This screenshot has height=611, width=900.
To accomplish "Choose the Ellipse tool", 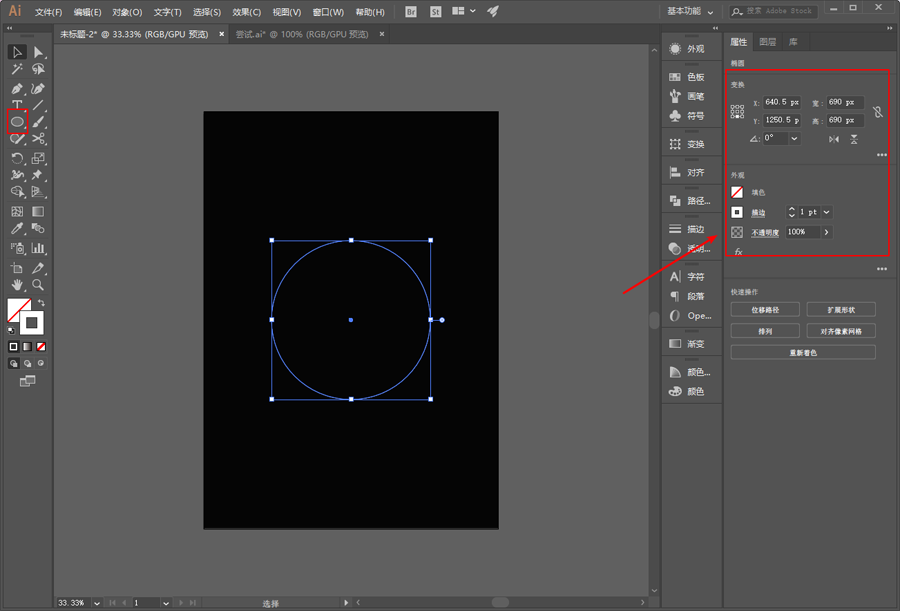I will 17,122.
